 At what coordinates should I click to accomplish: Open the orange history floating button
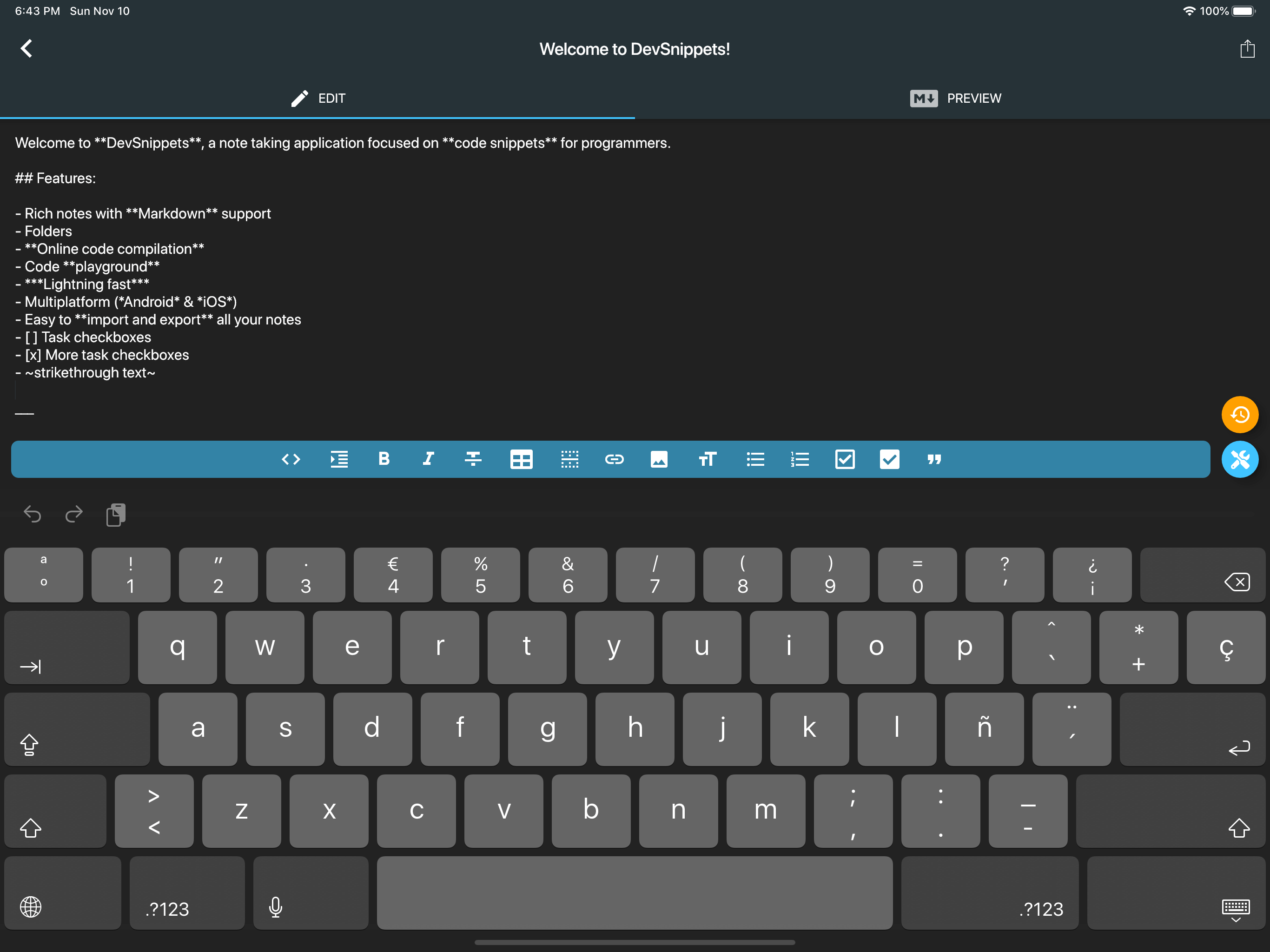click(x=1240, y=415)
